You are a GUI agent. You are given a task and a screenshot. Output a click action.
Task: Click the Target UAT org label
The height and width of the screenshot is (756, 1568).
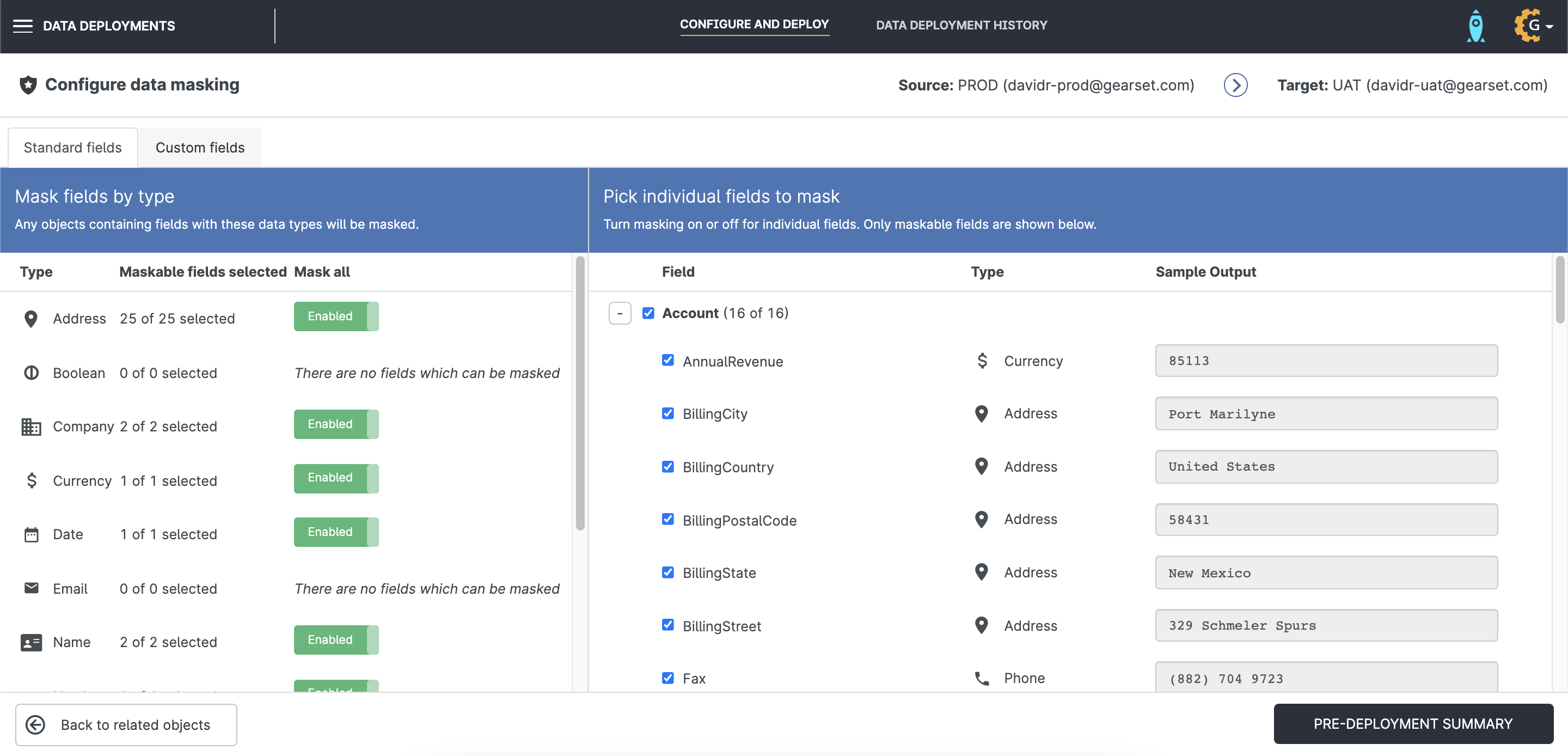(1412, 86)
